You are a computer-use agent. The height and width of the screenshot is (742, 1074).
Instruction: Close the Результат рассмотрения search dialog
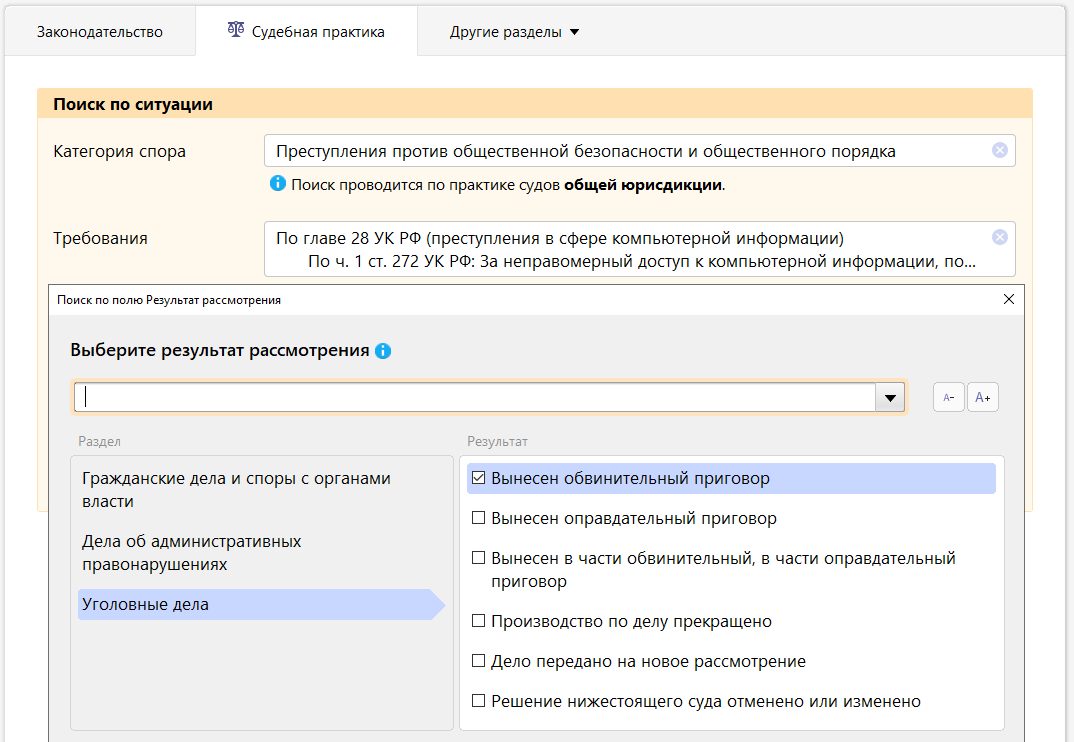[x=1008, y=299]
